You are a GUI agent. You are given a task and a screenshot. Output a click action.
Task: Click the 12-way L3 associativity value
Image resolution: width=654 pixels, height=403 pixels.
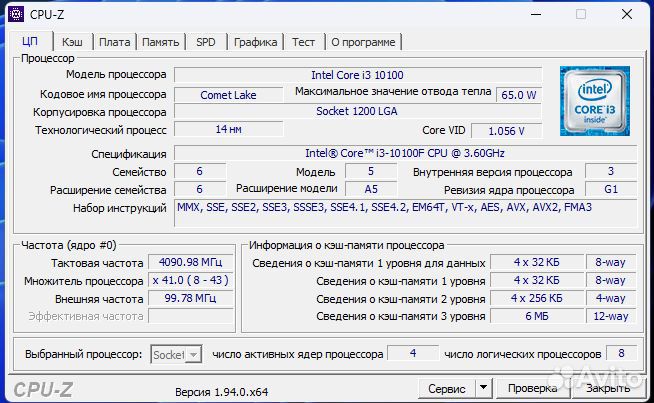[x=611, y=316]
